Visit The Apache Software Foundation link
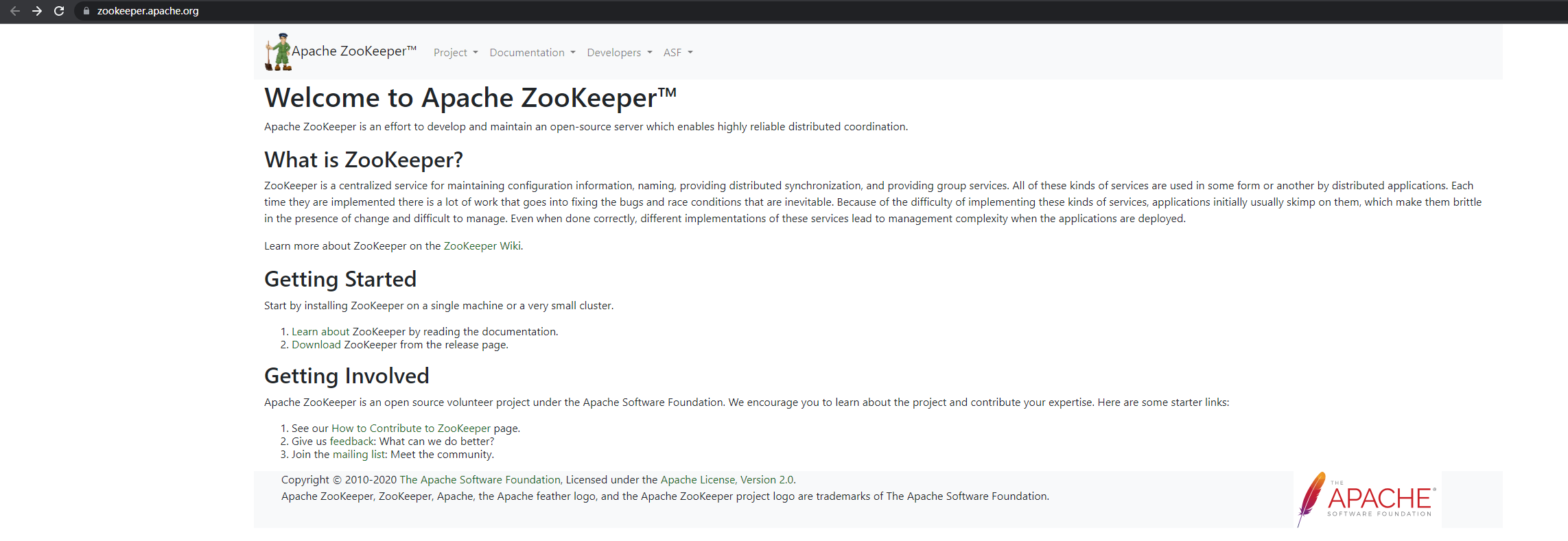 [x=480, y=480]
